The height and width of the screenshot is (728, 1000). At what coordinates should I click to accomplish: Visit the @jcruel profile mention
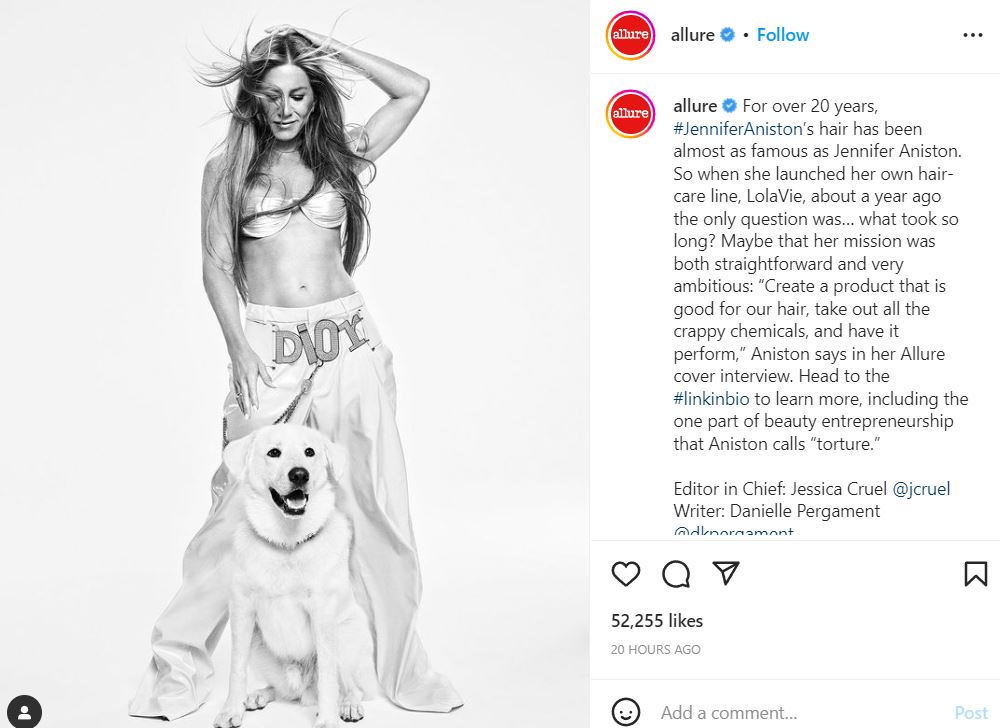coord(921,489)
